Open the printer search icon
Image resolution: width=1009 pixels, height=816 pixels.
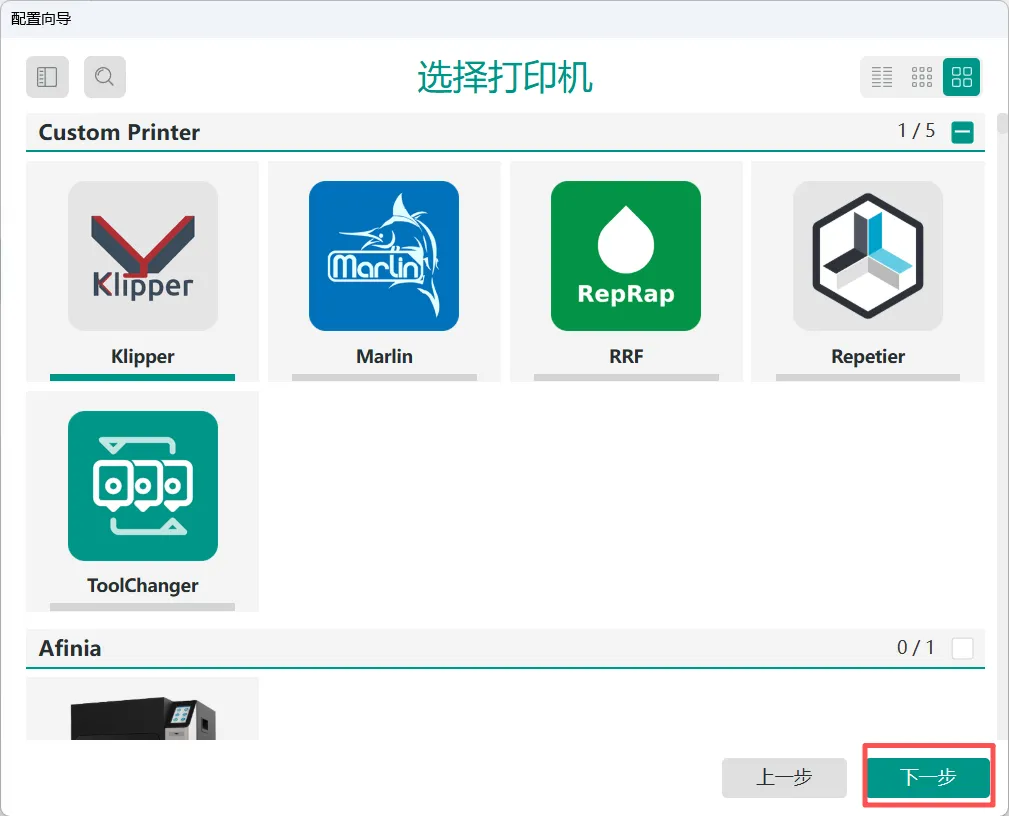(x=105, y=77)
